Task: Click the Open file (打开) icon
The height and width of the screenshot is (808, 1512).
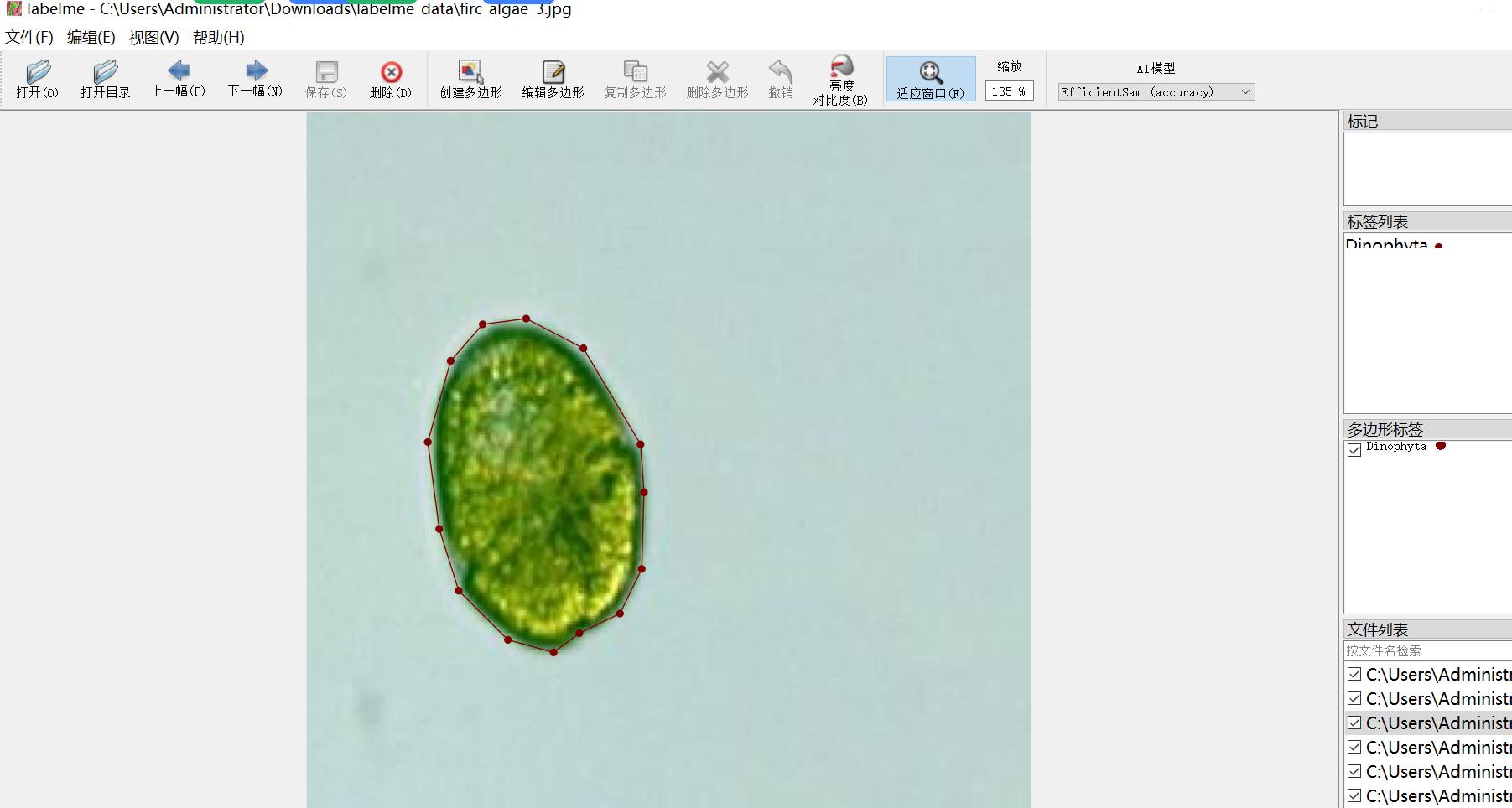Action: click(x=38, y=79)
